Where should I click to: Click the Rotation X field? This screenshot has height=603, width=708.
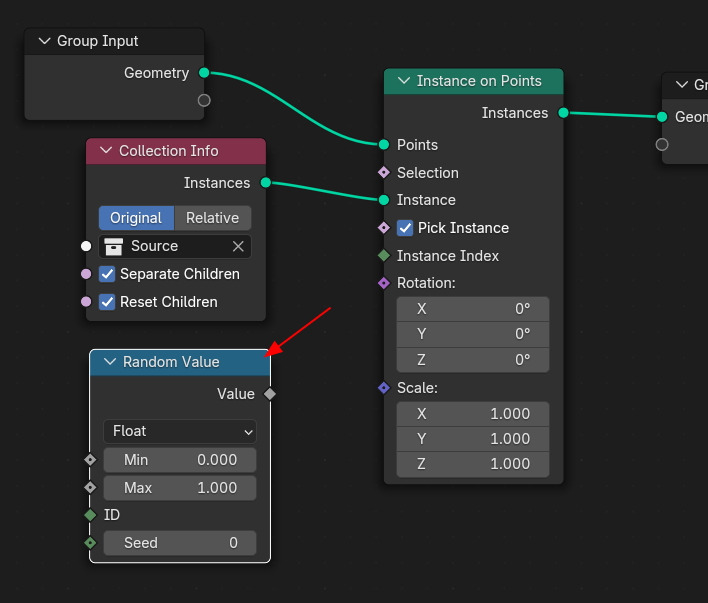click(473, 309)
